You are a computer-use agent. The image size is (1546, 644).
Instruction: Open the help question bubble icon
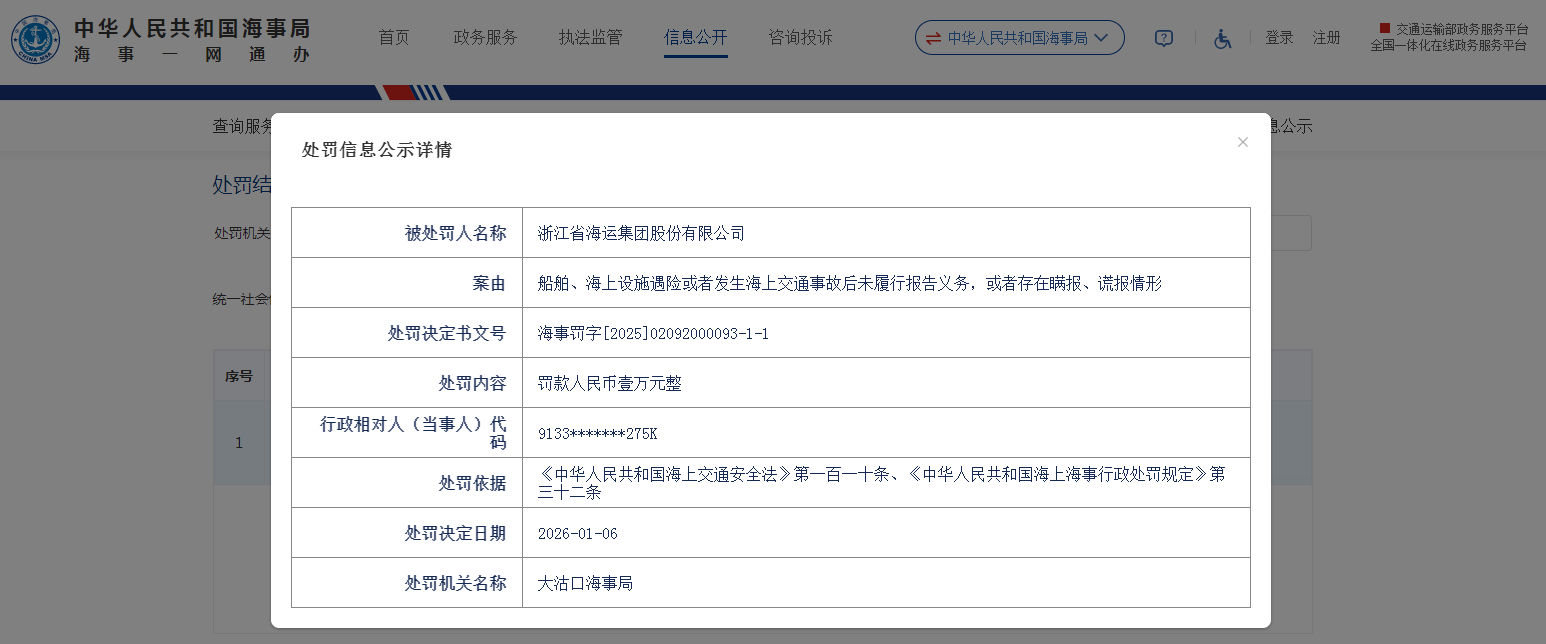click(x=1163, y=38)
